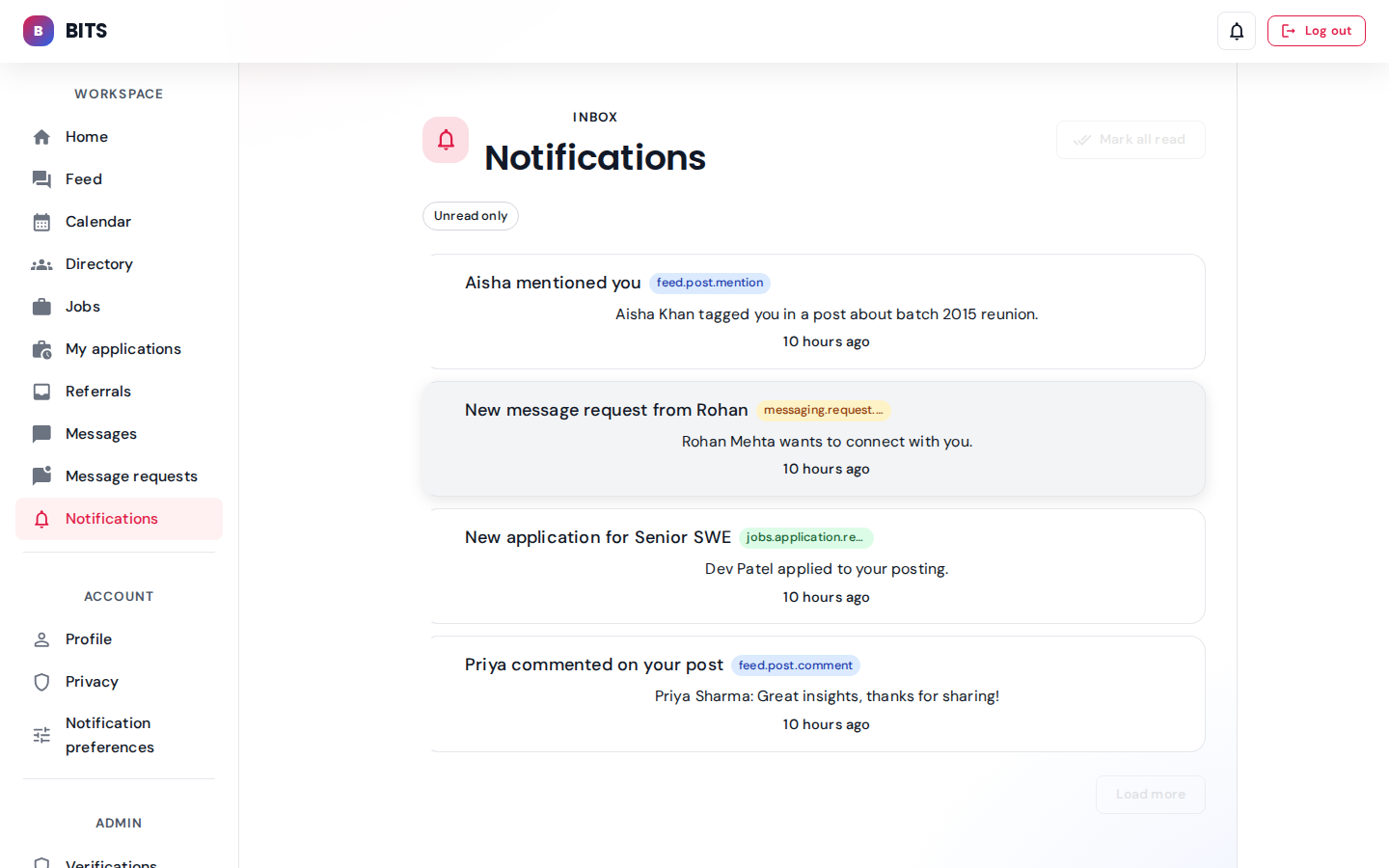Click the Message requests icon
The width and height of the screenshot is (1389, 868).
click(41, 476)
